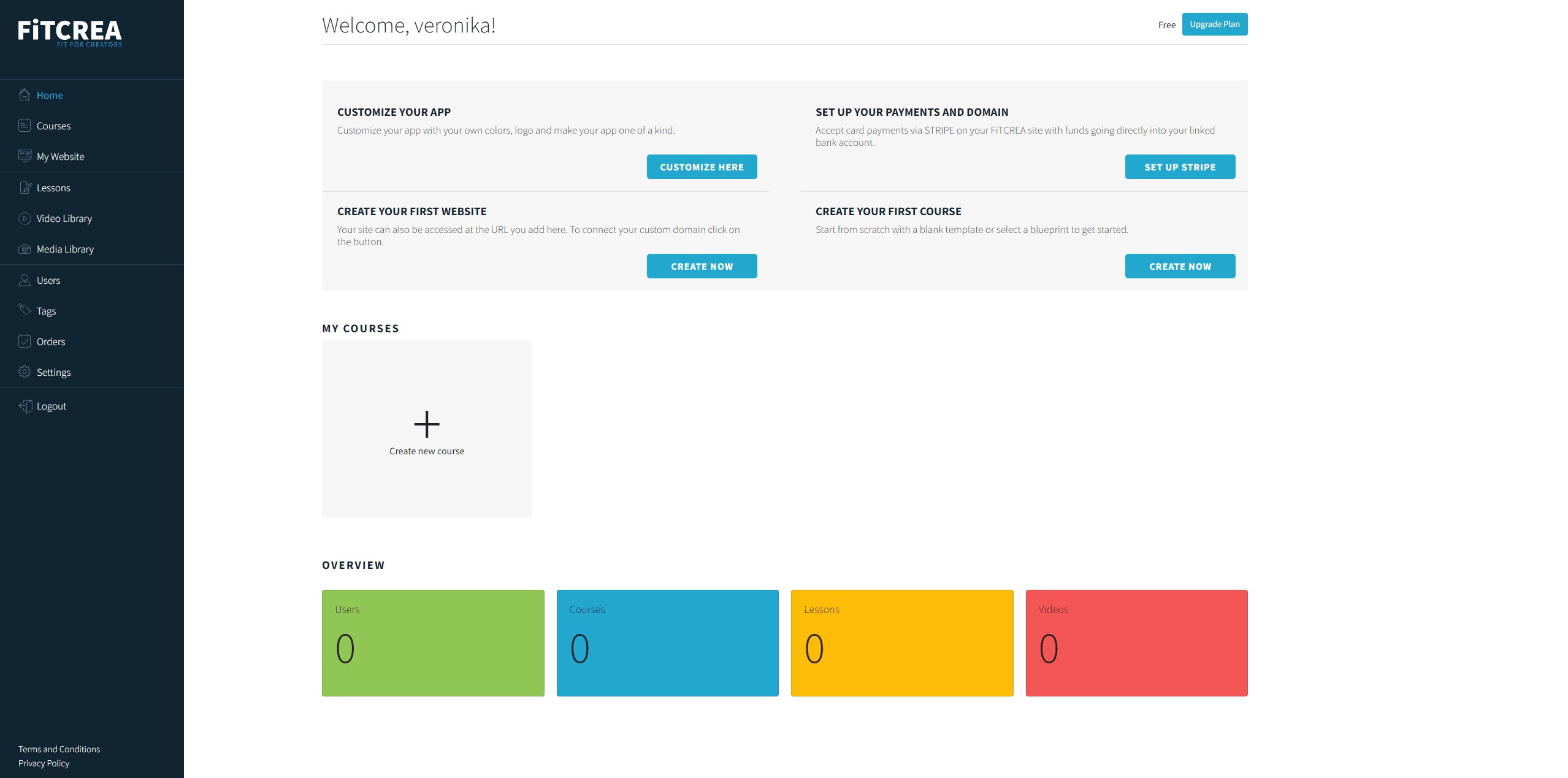Screen dimensions: 1568x778
Task: Click Set Up Stripe payments button
Action: (1180, 166)
